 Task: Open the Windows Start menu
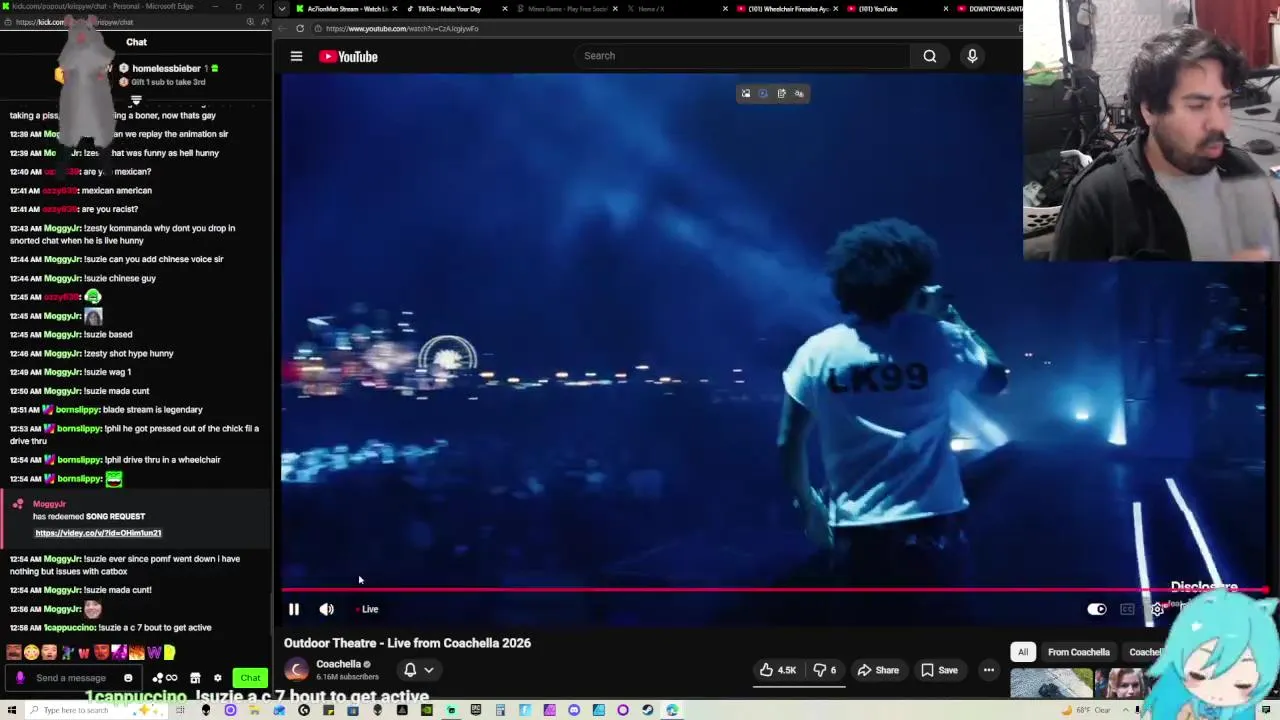point(11,710)
